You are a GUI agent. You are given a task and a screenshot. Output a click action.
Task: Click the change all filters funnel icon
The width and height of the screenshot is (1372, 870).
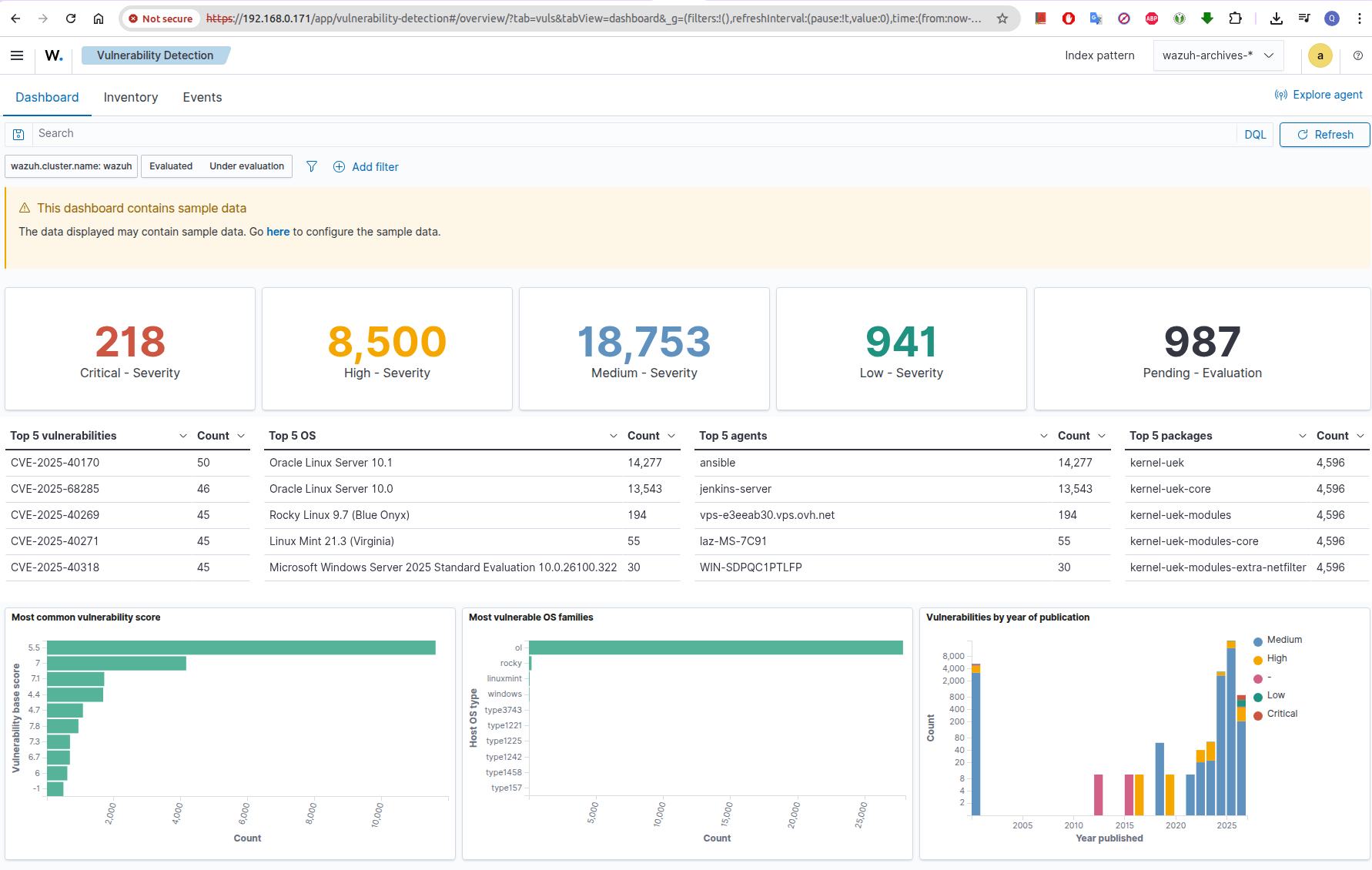[312, 166]
